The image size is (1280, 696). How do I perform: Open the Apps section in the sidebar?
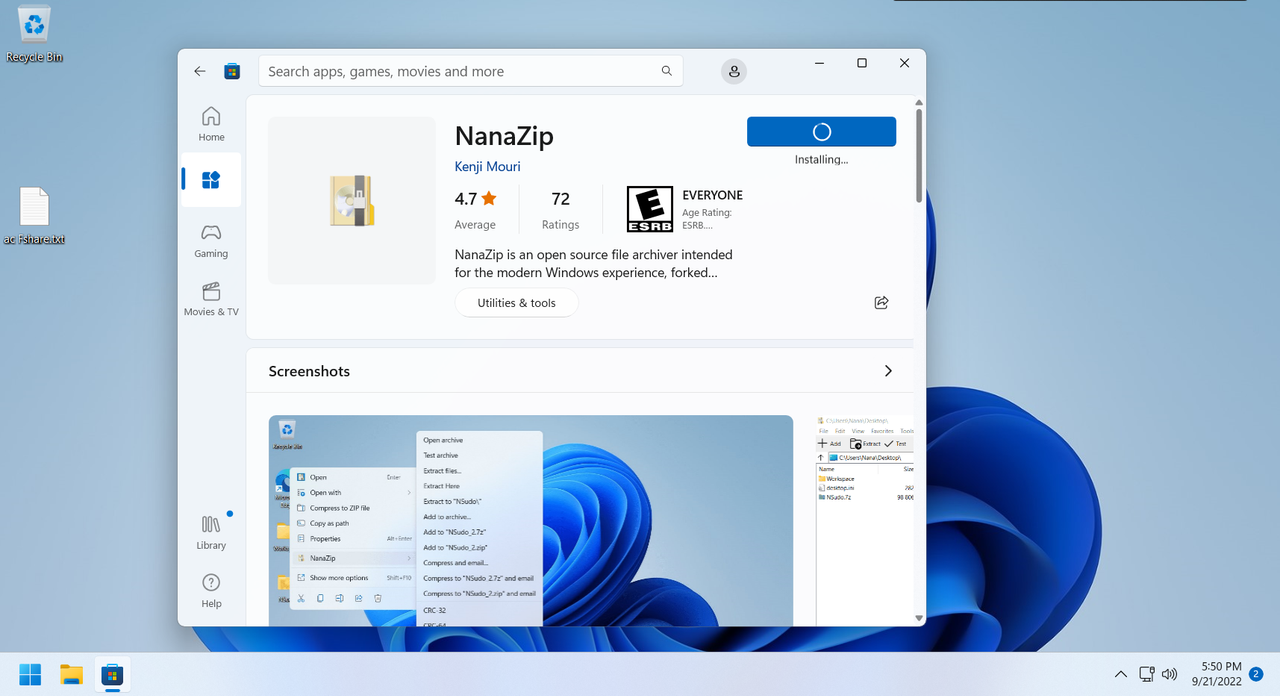211,180
